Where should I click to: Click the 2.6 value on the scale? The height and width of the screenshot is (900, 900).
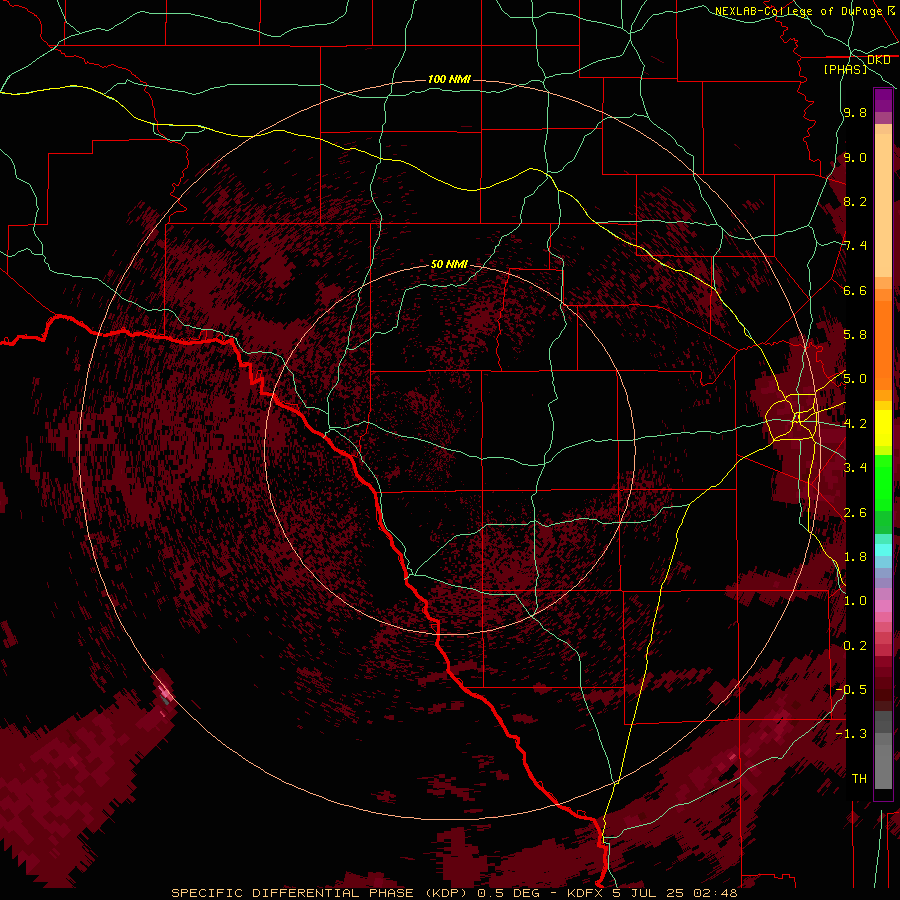(855, 513)
